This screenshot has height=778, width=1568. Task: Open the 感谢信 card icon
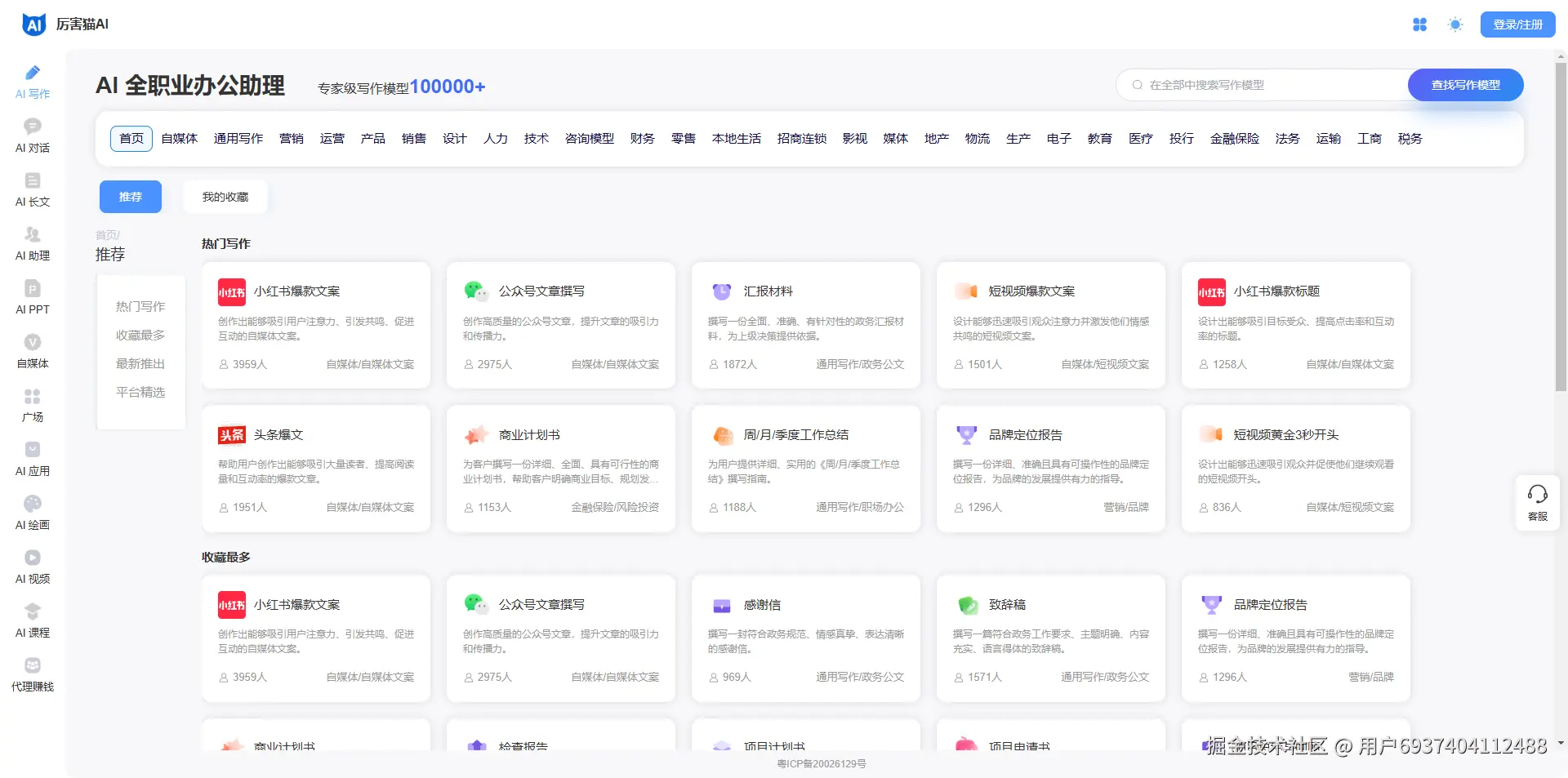click(x=721, y=605)
